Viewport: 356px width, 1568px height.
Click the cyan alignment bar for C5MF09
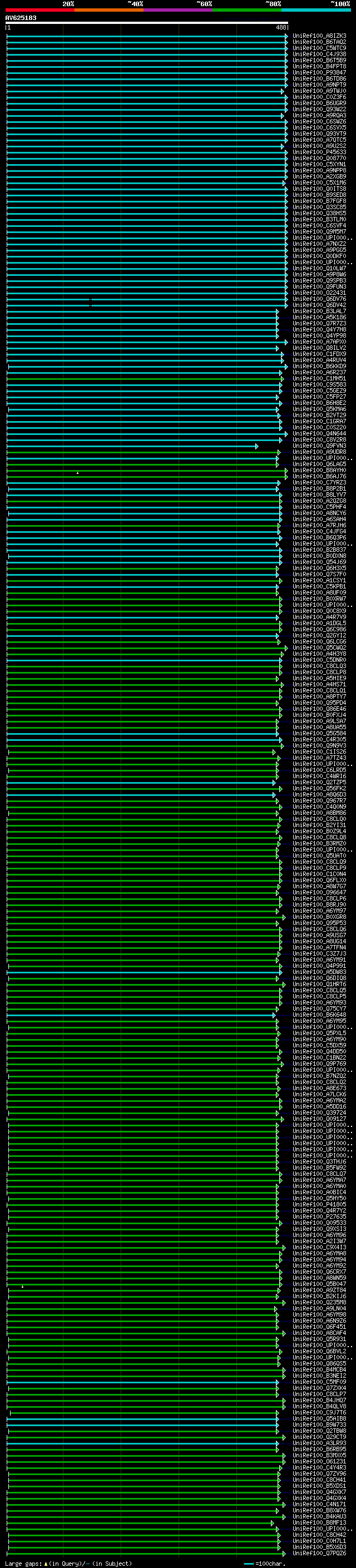[x=142, y=1382]
